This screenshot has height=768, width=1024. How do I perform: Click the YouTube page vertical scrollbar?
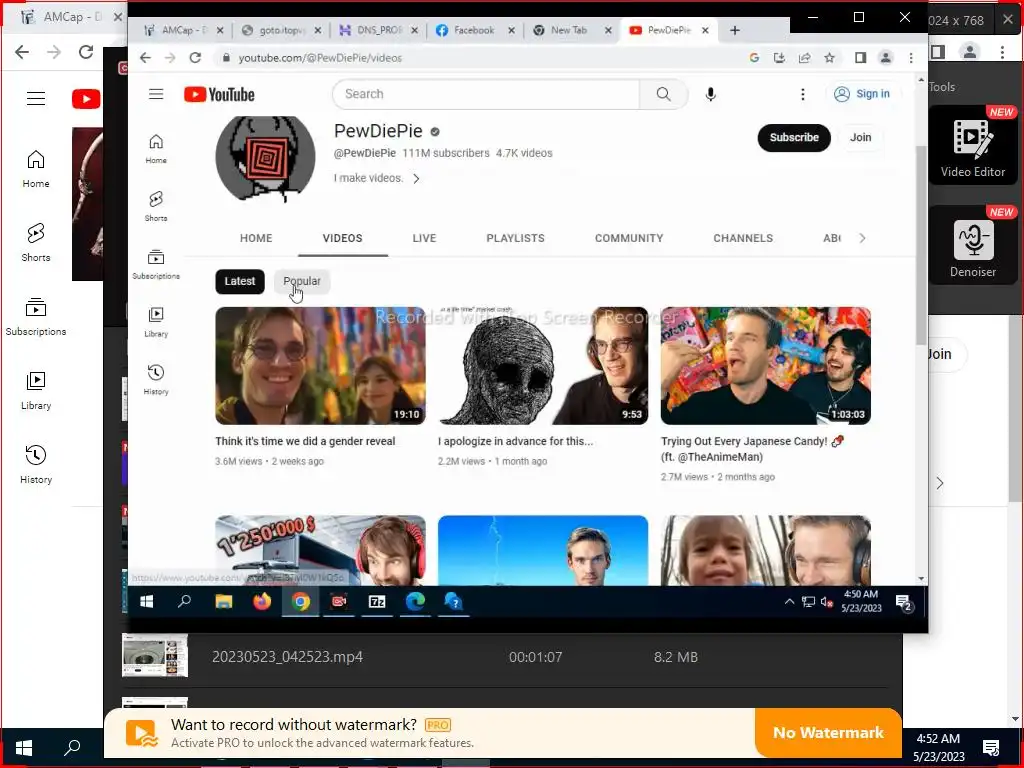pos(921,245)
